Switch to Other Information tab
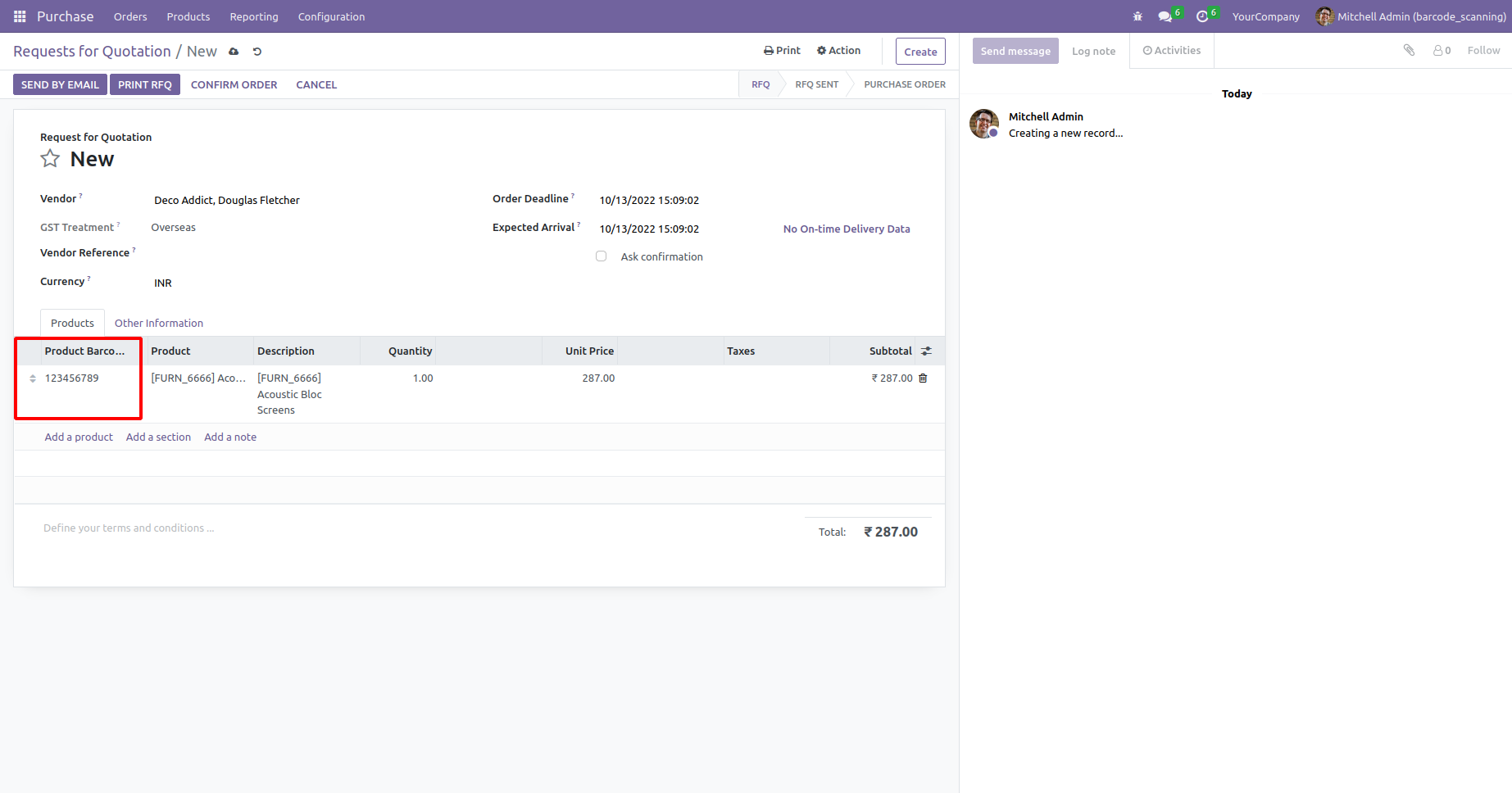 pos(159,324)
